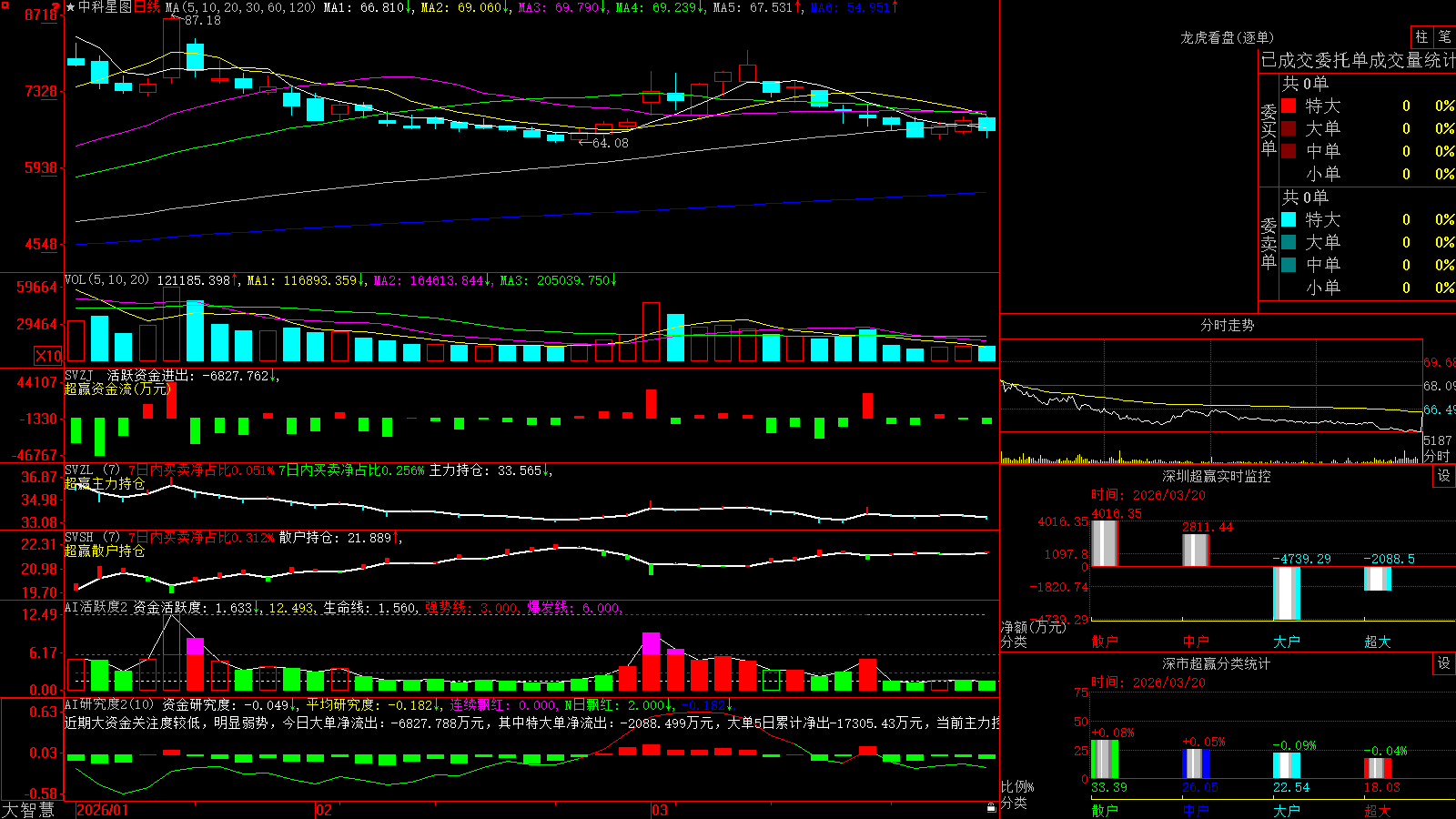Image resolution: width=1456 pixels, height=819 pixels.
Task: Click the MA(5,10,20,30,60,120) indicator label
Action: [241, 7]
